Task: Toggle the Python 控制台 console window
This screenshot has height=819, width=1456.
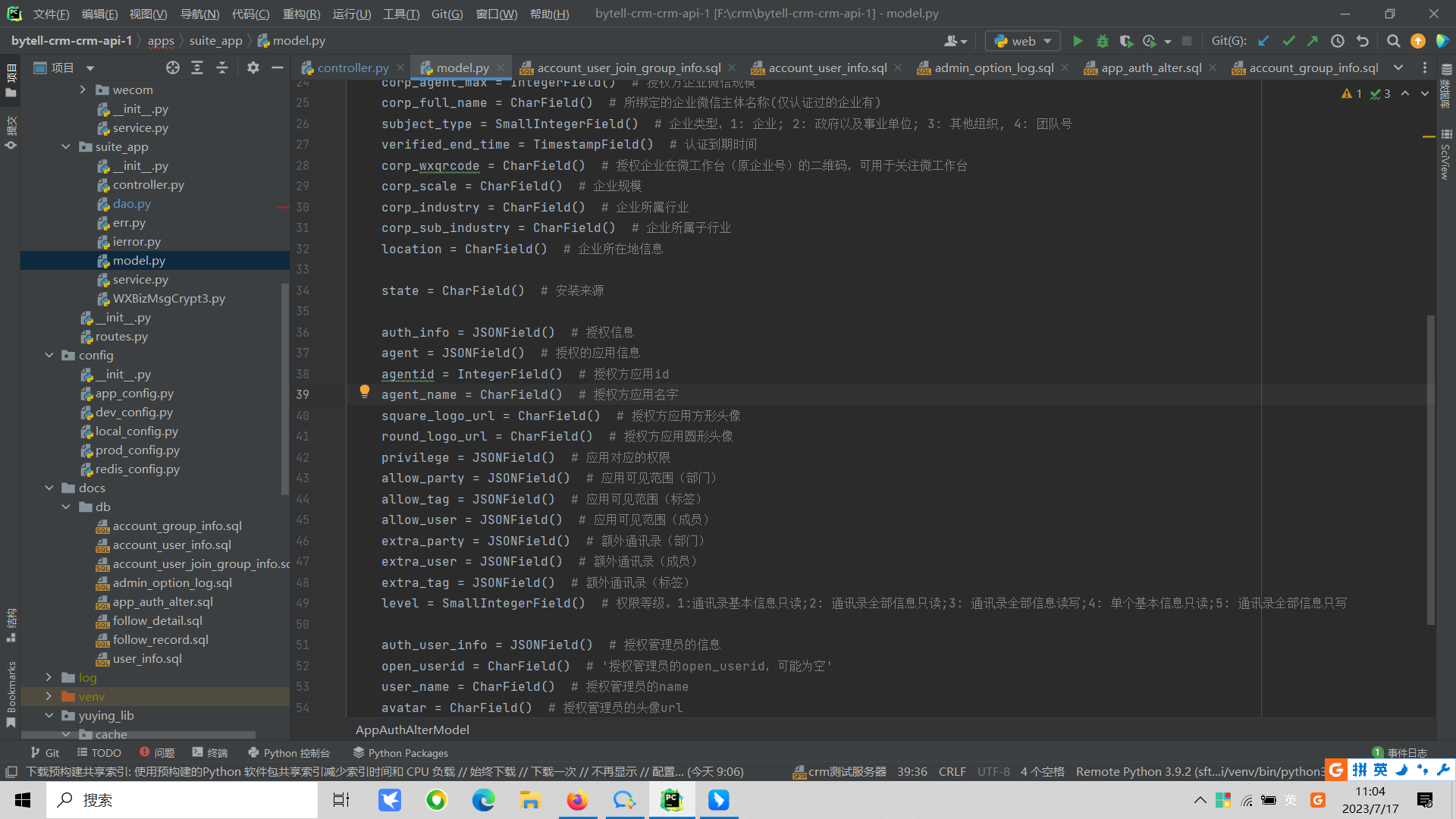Action: (289, 753)
